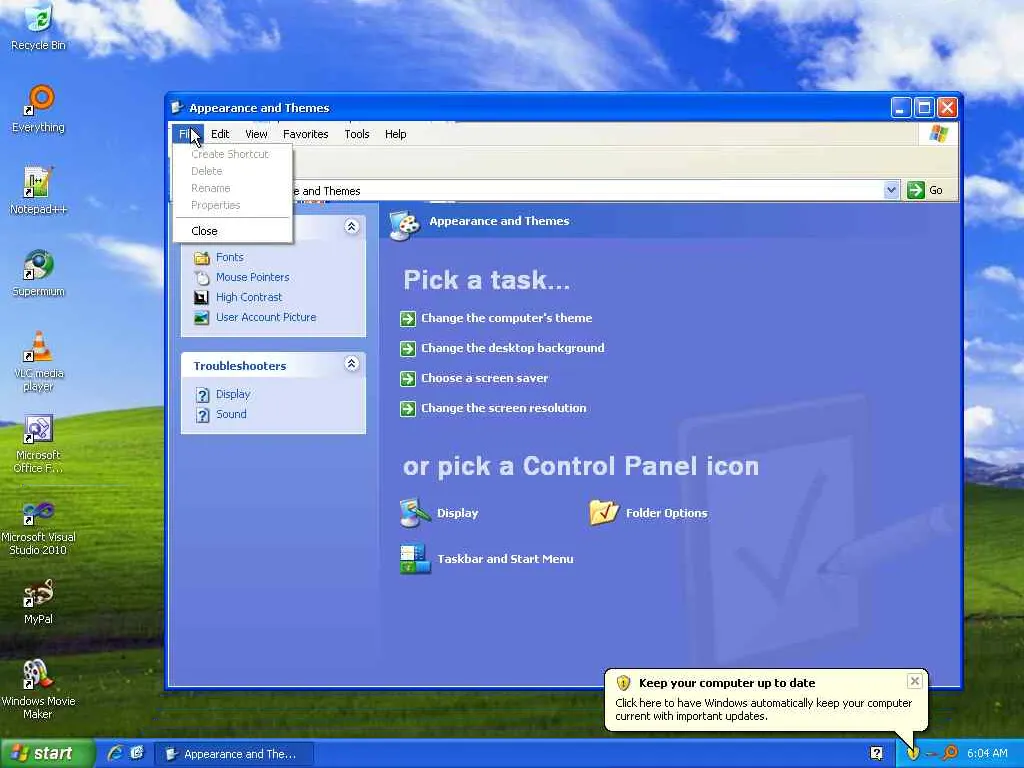1024x768 pixels.
Task: Open the Tools menu
Action: (357, 134)
